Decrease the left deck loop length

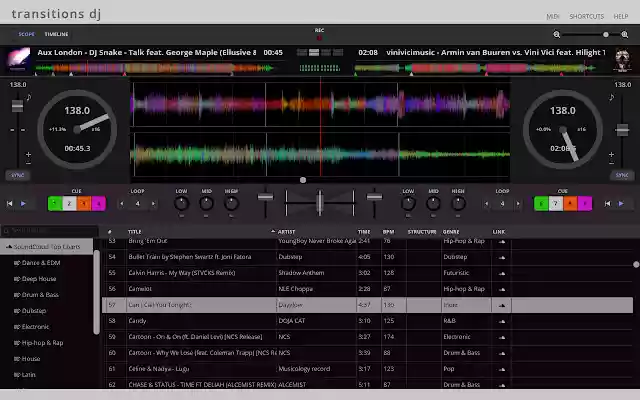pos(124,204)
